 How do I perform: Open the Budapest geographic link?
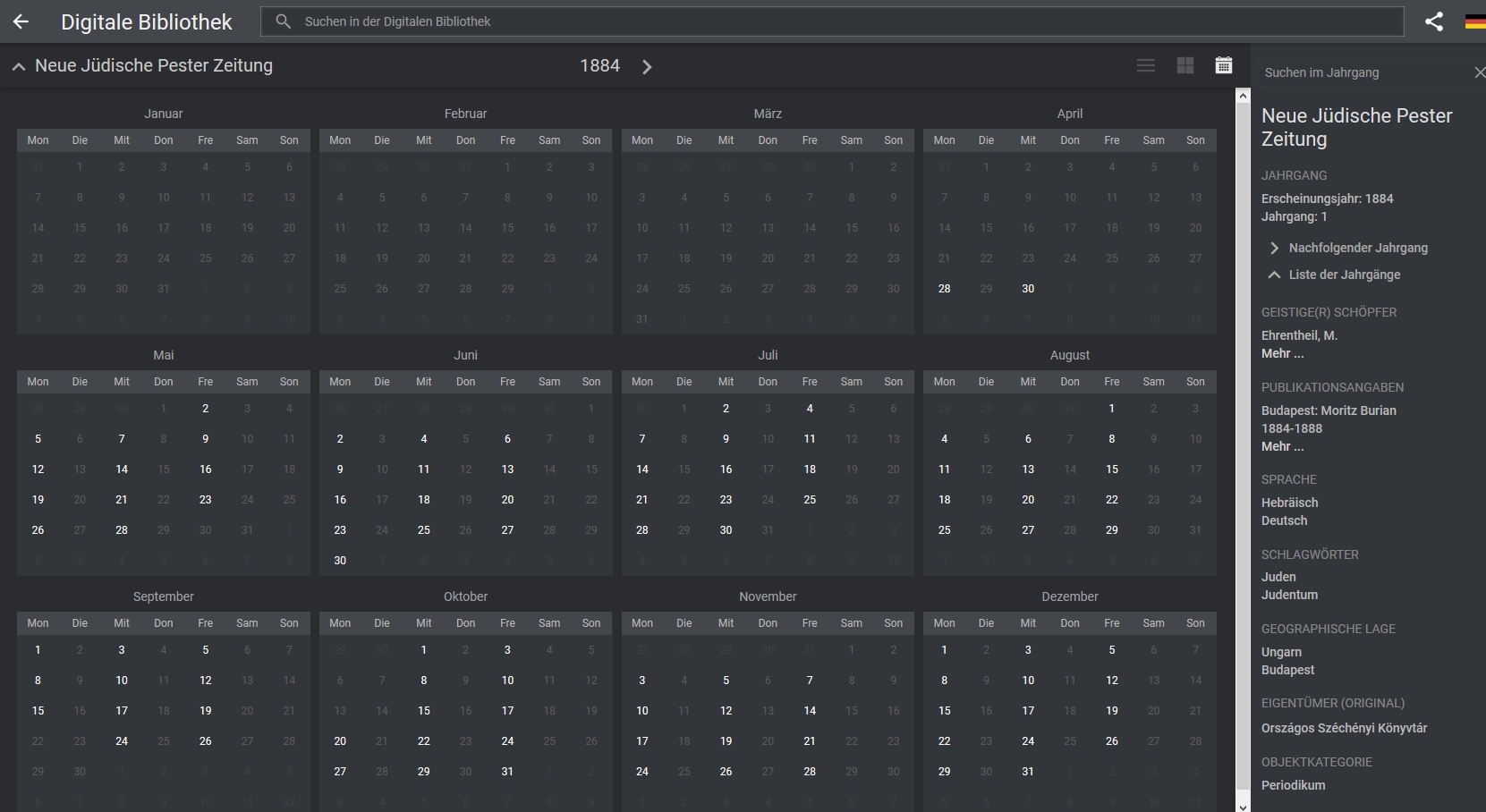(x=1287, y=670)
